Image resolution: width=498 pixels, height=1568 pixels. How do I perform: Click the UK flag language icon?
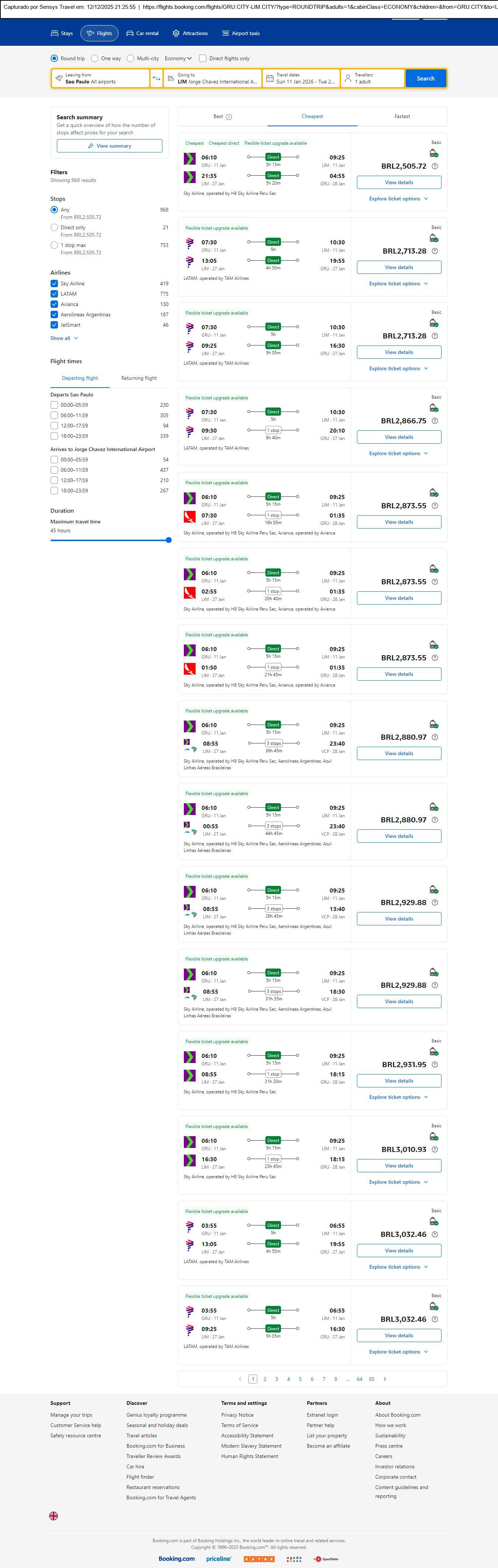[54, 1516]
